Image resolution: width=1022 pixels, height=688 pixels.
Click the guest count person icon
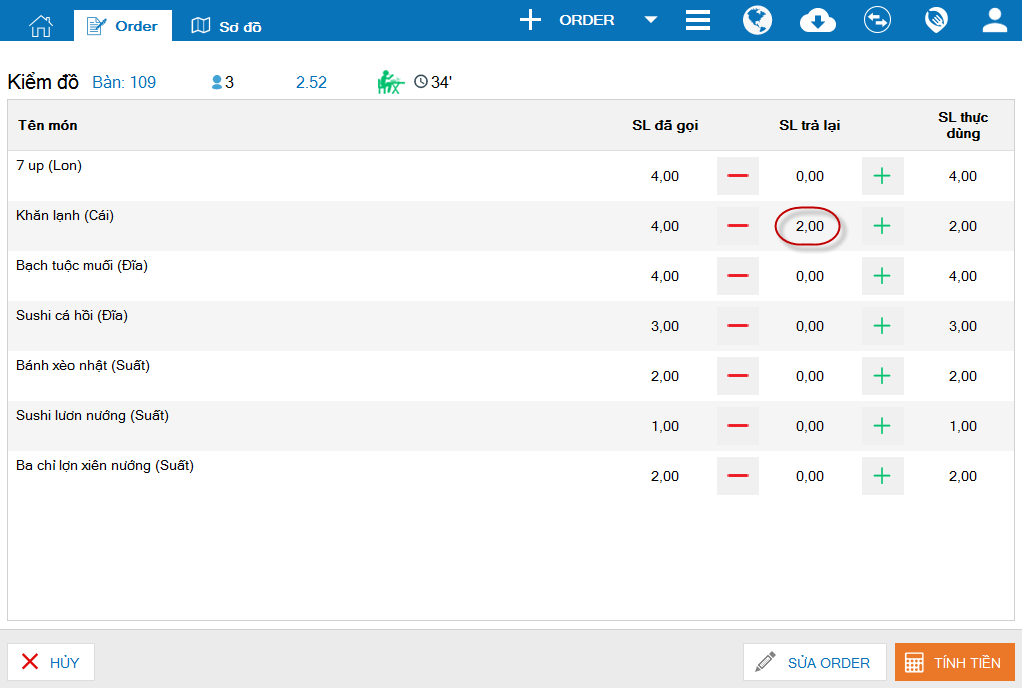217,82
